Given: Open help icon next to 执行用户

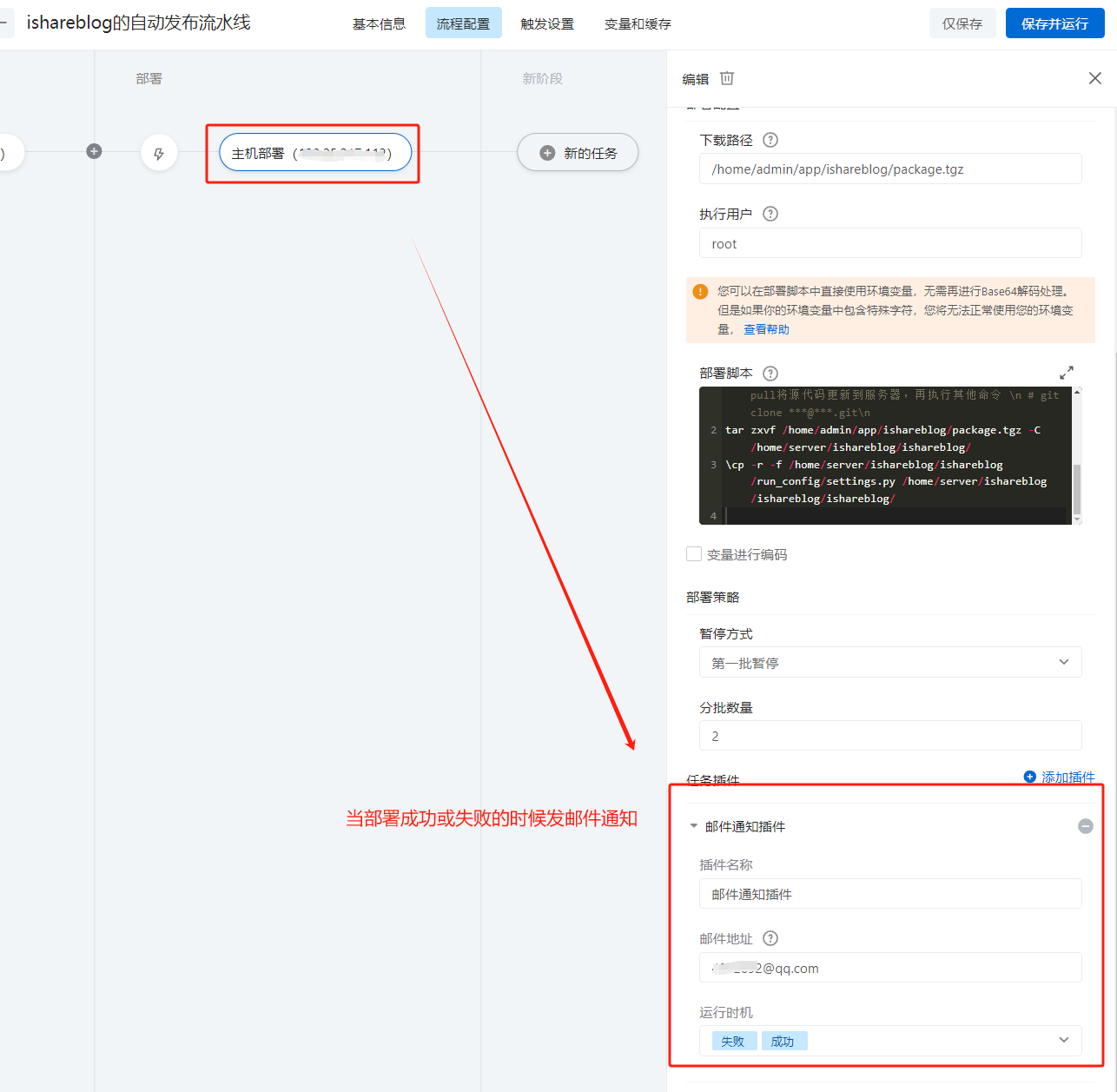Looking at the screenshot, I should (x=770, y=214).
